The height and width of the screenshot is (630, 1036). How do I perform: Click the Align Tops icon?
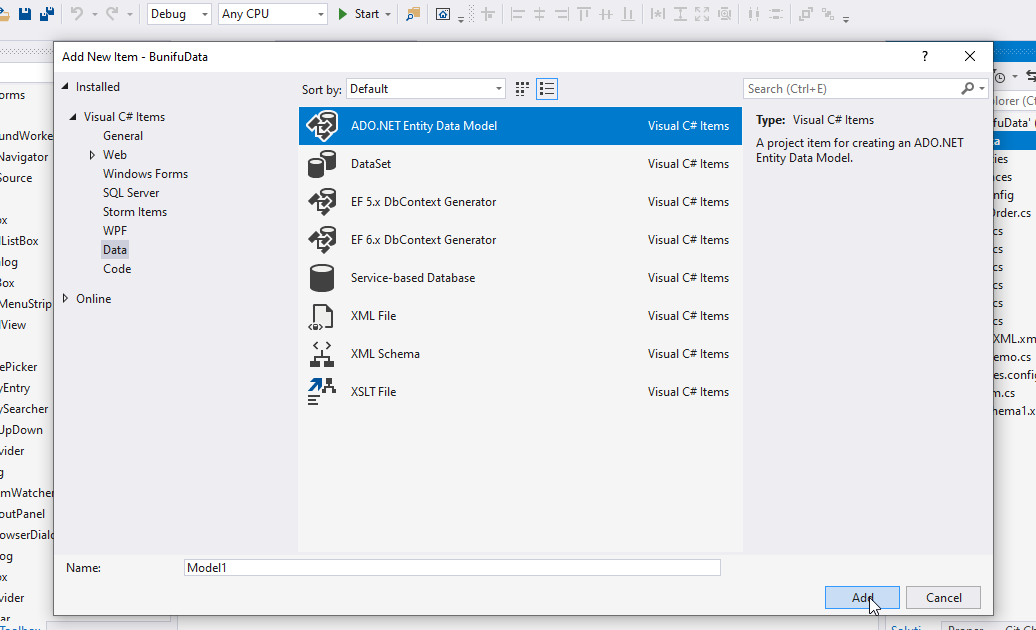click(583, 14)
